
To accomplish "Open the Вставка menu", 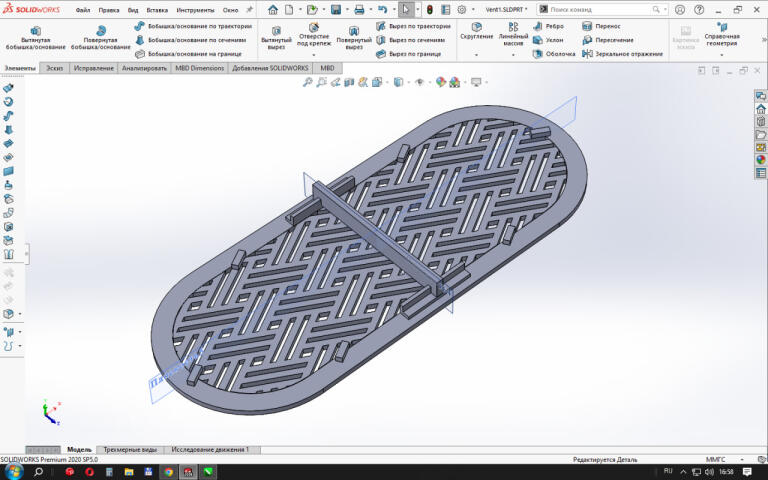I will click(157, 10).
